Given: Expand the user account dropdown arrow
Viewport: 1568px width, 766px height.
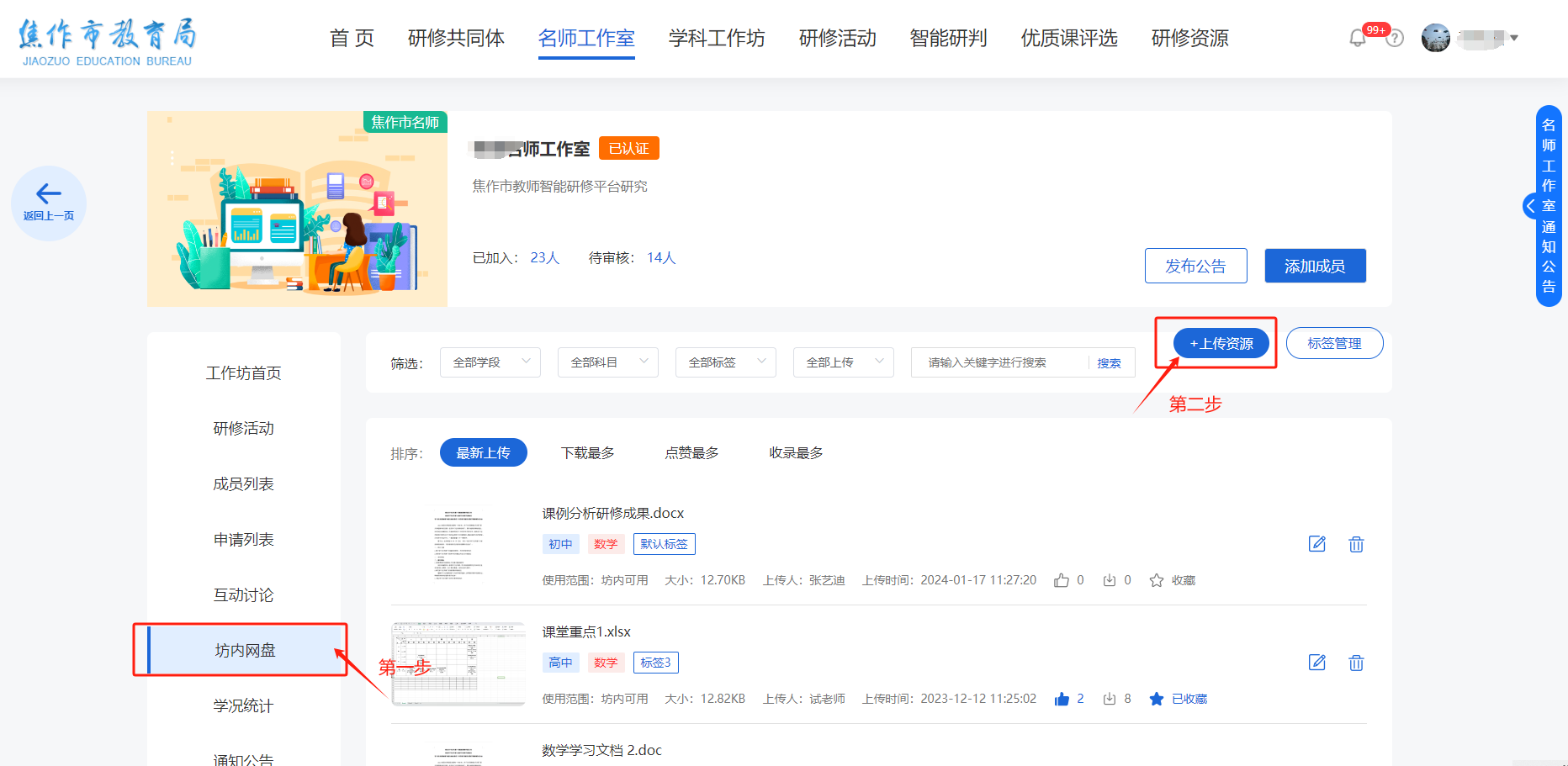Looking at the screenshot, I should coord(1514,38).
